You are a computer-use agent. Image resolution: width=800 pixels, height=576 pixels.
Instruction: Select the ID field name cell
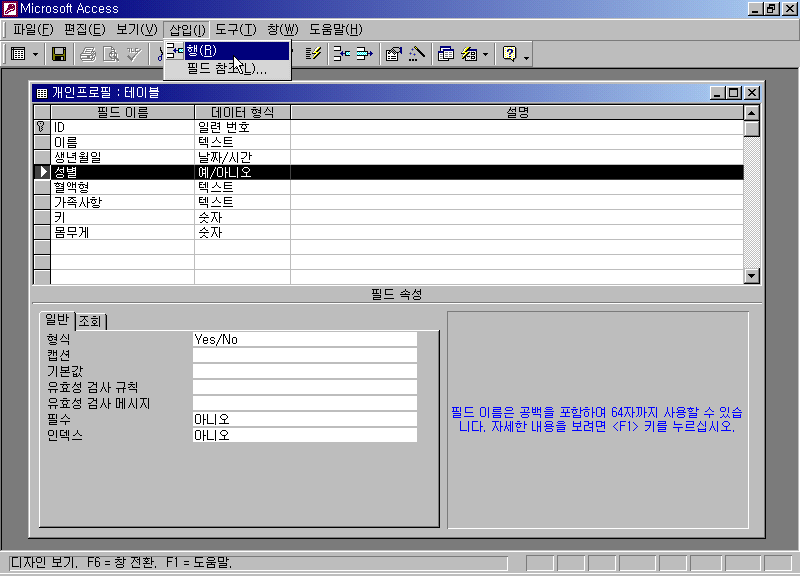(122, 127)
